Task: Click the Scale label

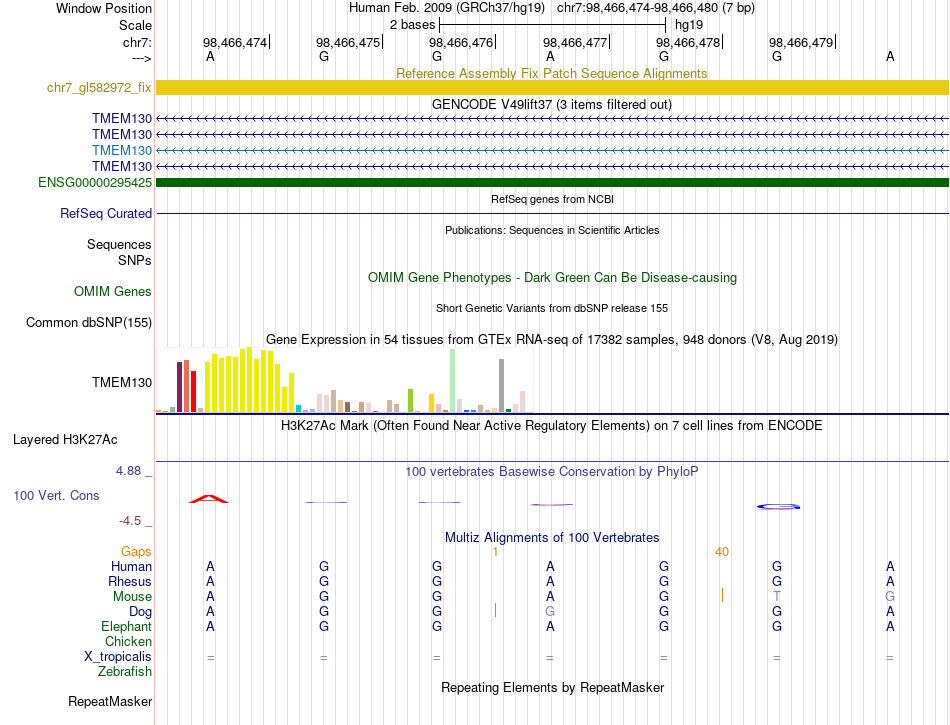Action: [135, 25]
